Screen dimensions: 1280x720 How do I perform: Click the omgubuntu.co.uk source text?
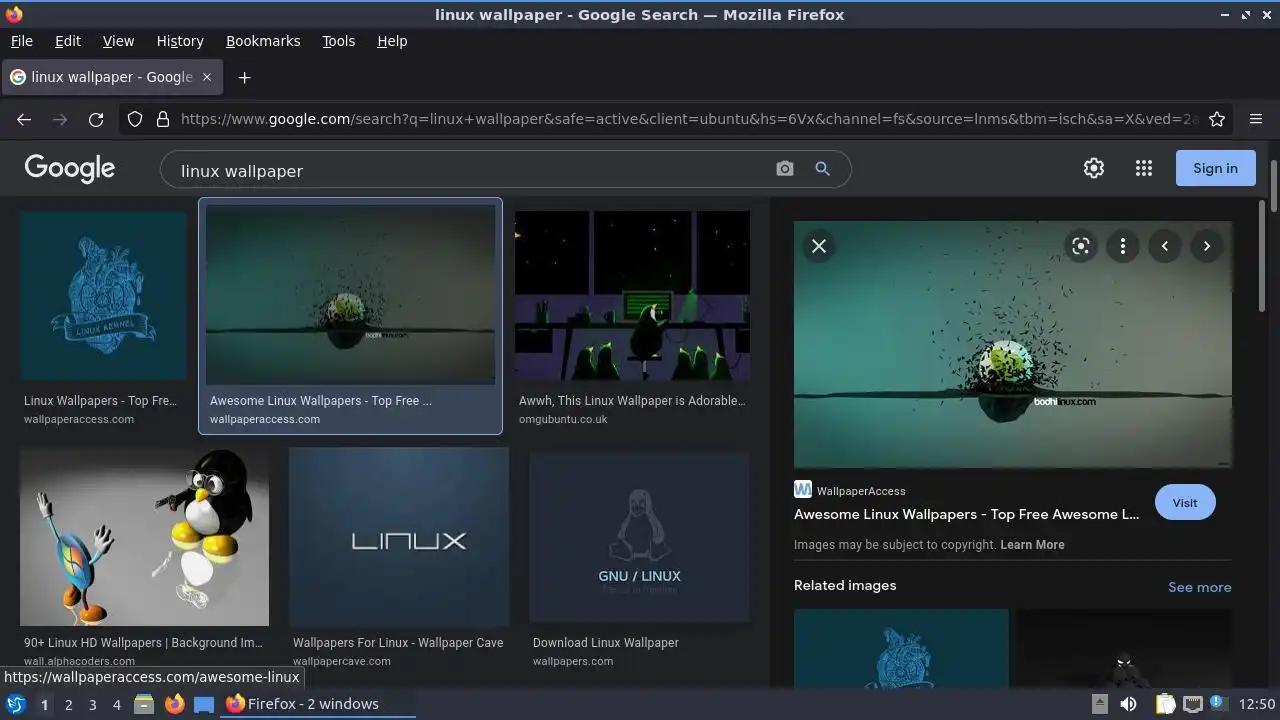[563, 419]
